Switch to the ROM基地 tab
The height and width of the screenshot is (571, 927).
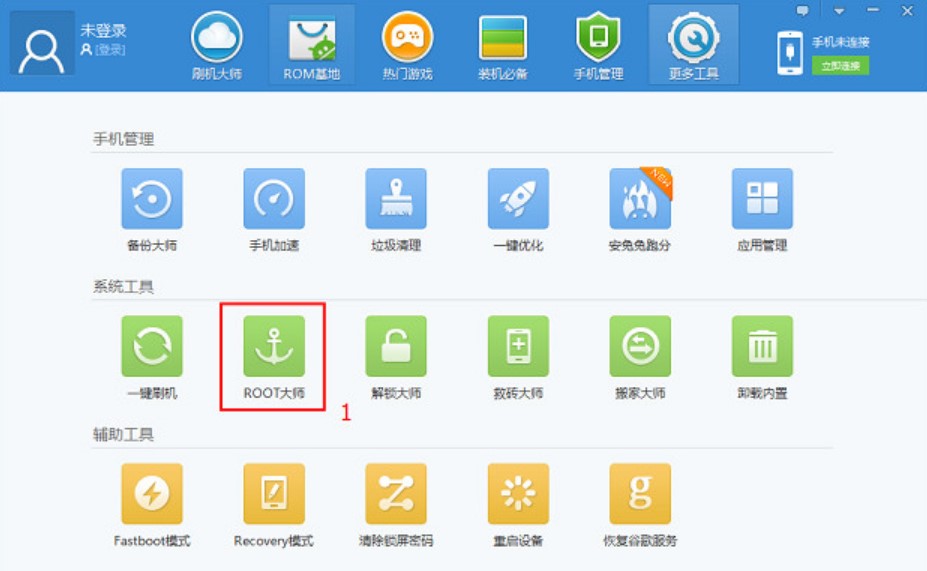(312, 46)
